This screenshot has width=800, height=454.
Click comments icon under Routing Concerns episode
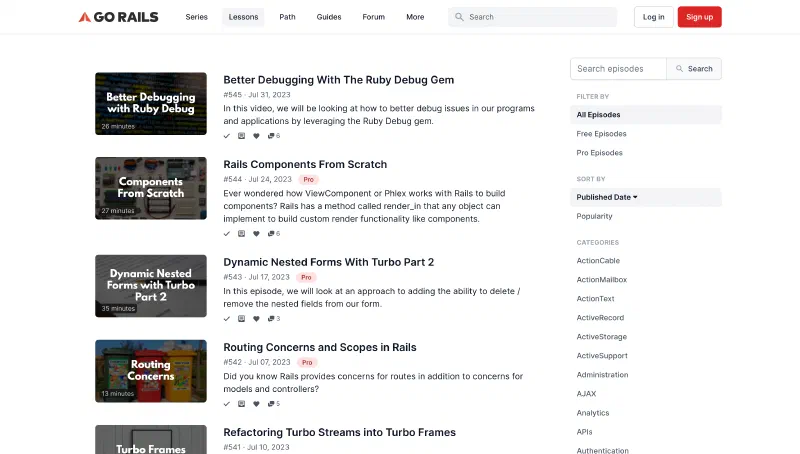coord(273,404)
